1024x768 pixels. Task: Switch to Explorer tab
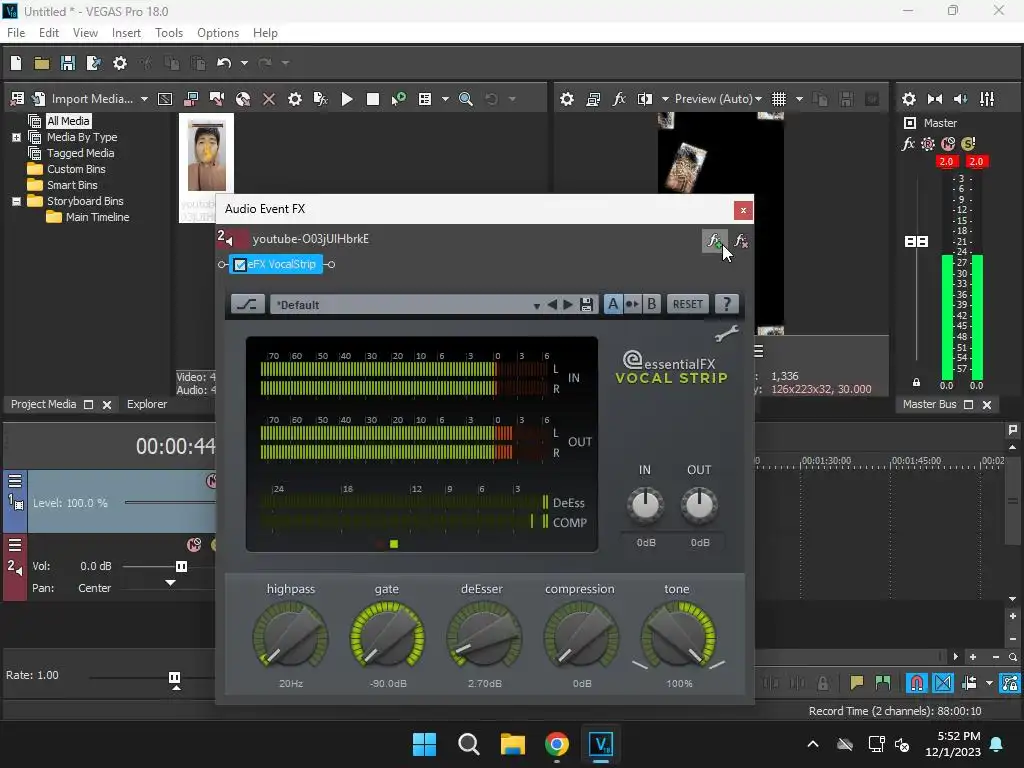coord(147,404)
